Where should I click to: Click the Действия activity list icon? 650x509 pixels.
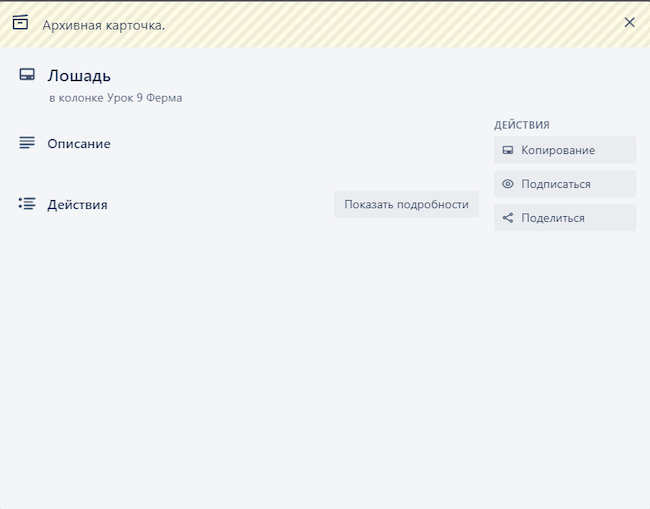(x=27, y=204)
